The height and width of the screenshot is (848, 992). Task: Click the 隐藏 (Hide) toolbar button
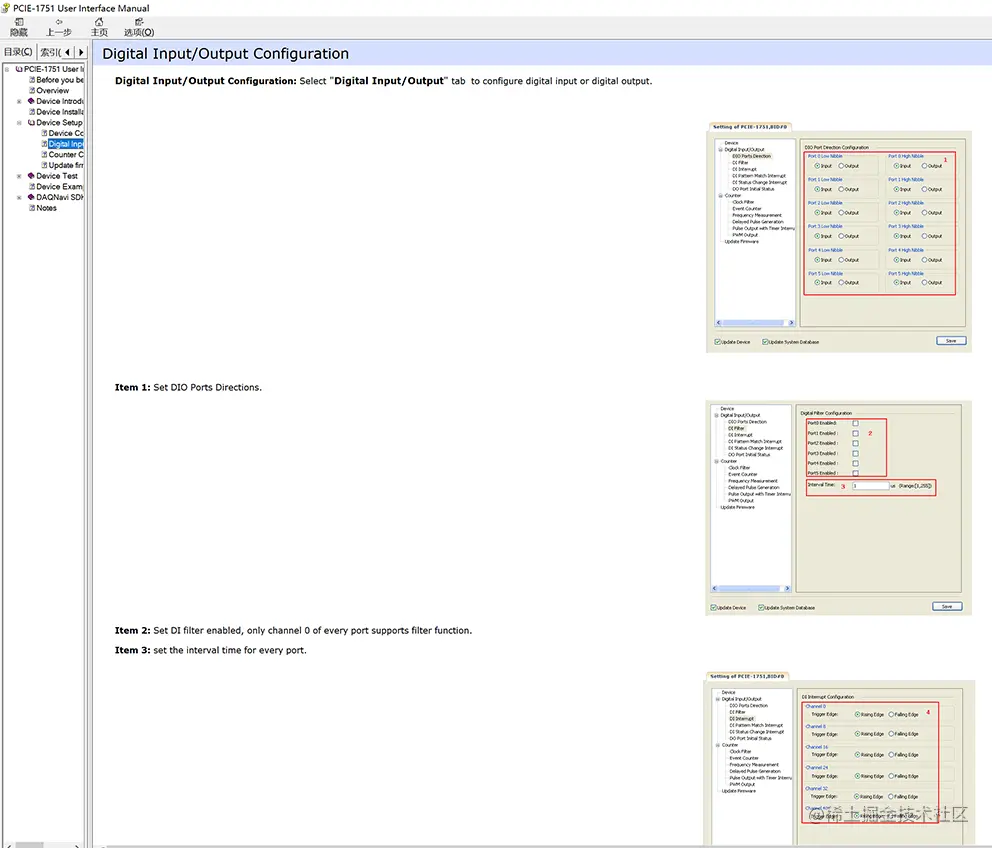pos(18,27)
